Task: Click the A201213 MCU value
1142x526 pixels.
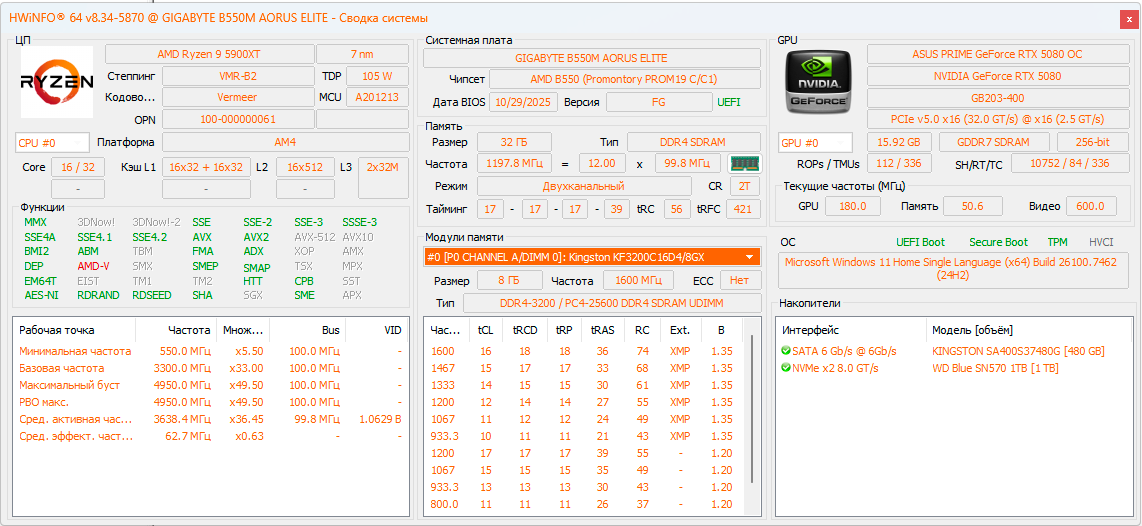Action: 377,97
